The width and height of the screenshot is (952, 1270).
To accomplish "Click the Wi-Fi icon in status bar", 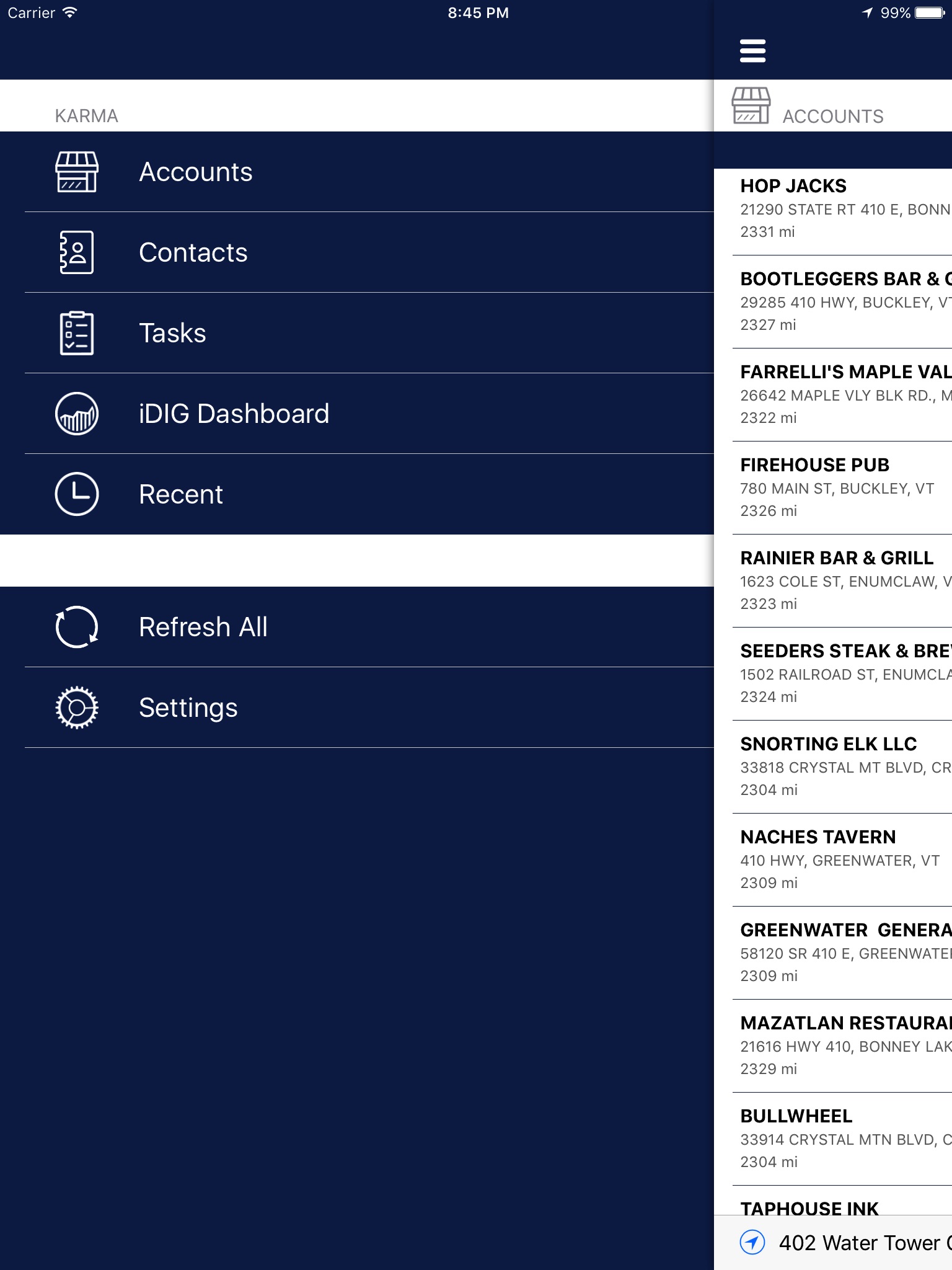I will tap(70, 12).
